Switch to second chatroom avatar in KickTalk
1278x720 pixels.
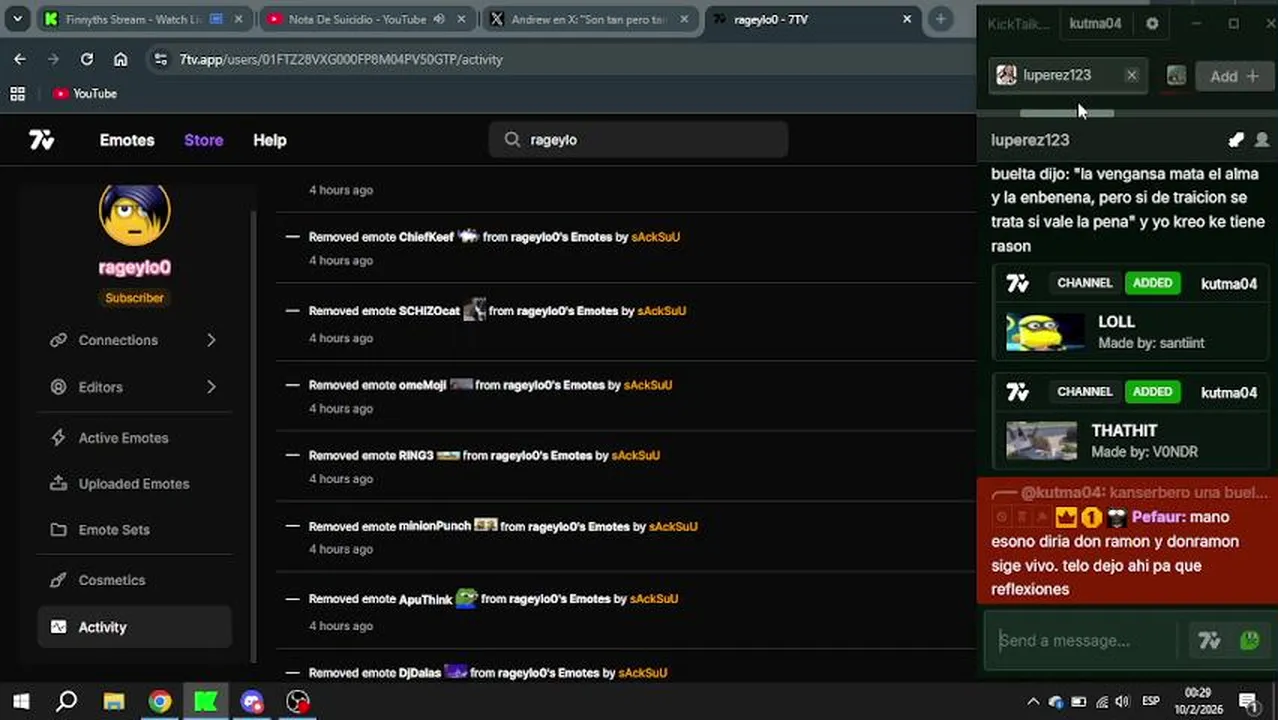click(1176, 76)
